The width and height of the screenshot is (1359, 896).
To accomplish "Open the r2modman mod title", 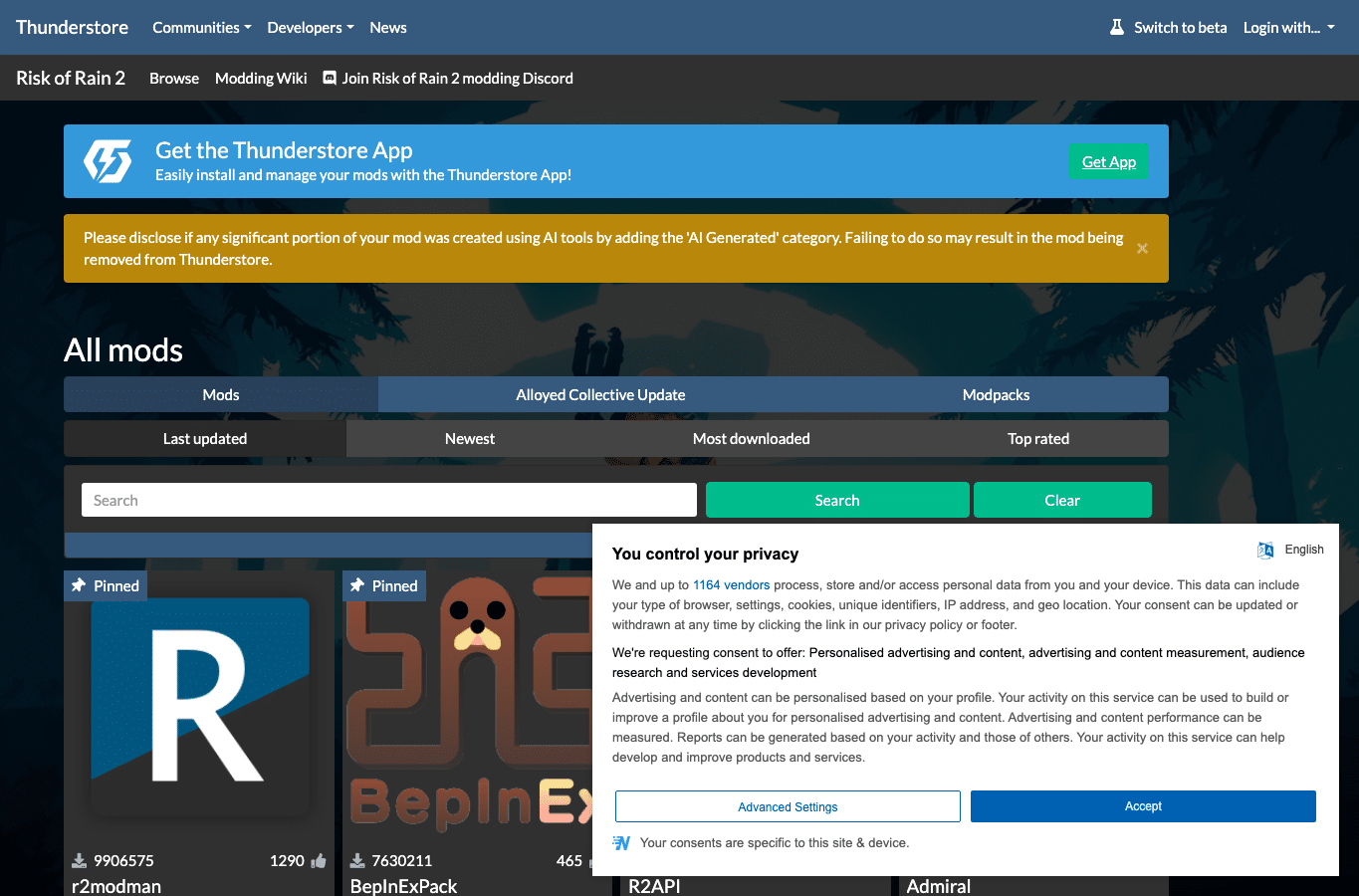I will [x=116, y=886].
